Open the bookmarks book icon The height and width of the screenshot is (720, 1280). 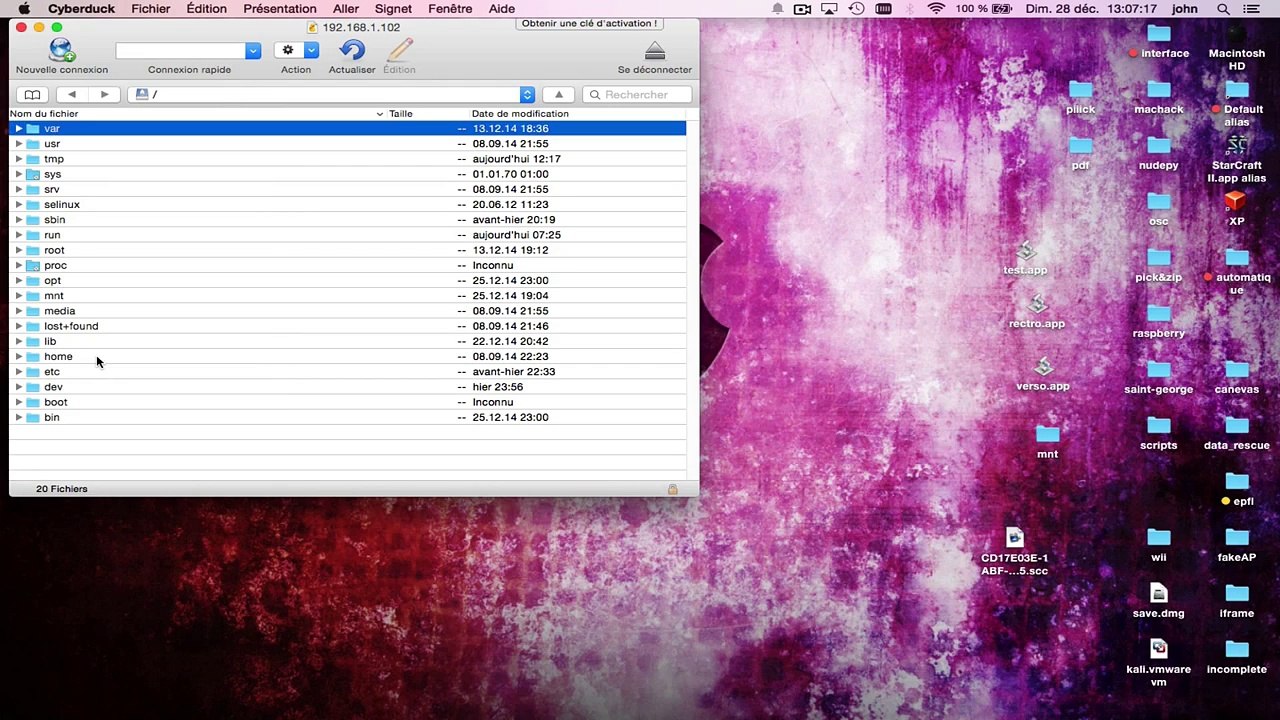coord(32,94)
